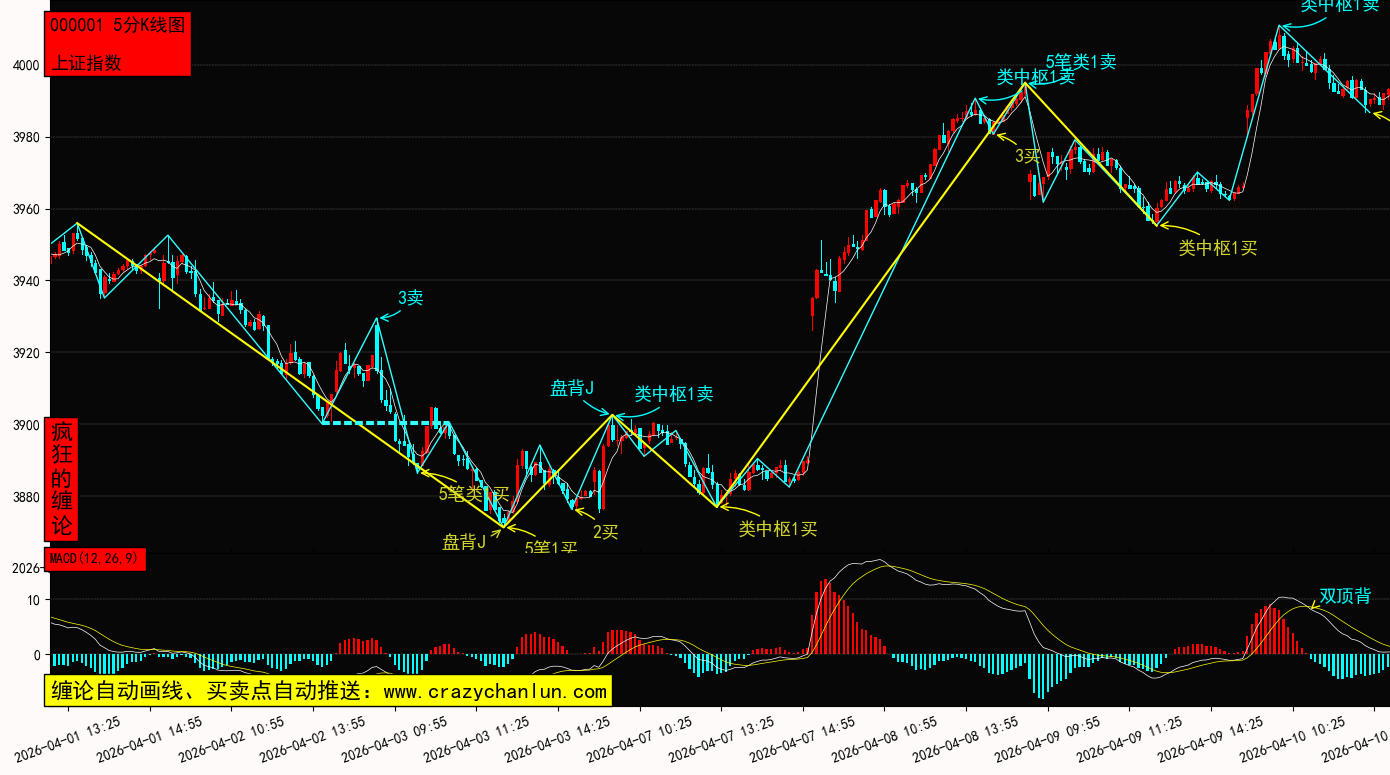The width and height of the screenshot is (1390, 775).
Task: Click the "5笔类1买" annotation label
Action: 474,493
